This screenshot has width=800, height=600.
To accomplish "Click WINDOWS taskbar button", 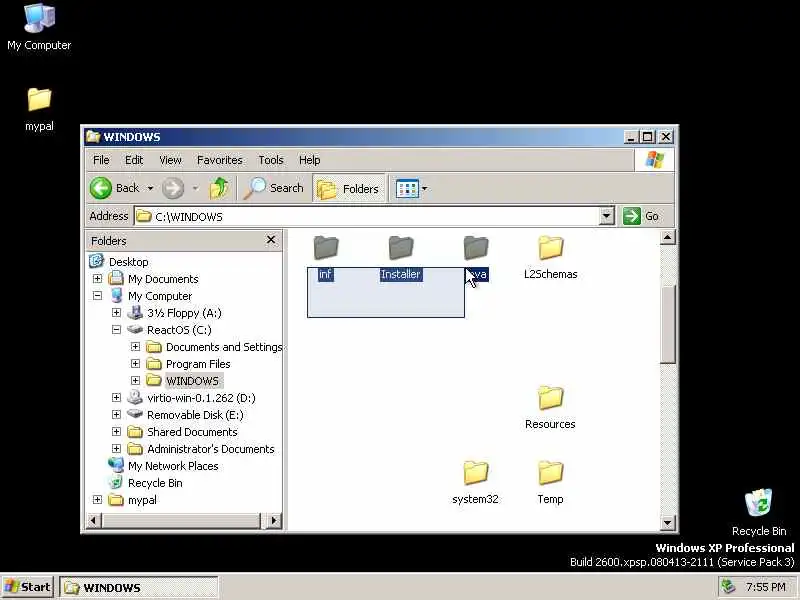I will pos(139,588).
